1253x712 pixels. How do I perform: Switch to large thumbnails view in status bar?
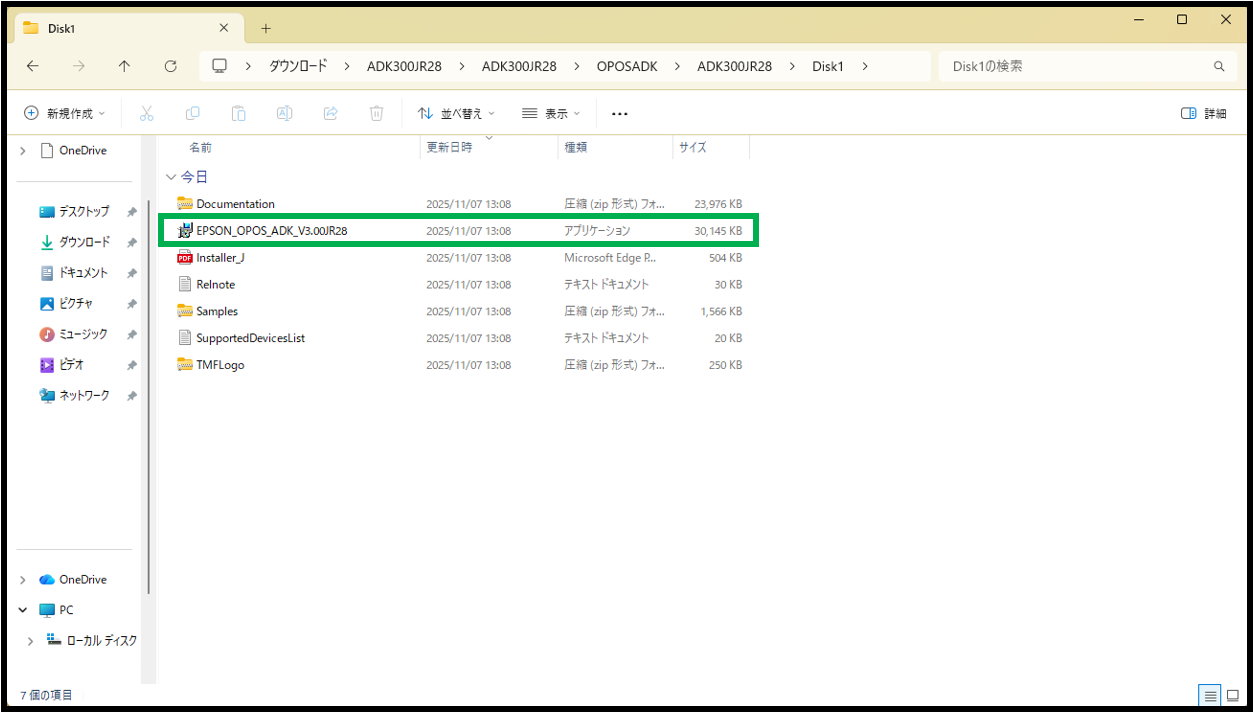1232,695
